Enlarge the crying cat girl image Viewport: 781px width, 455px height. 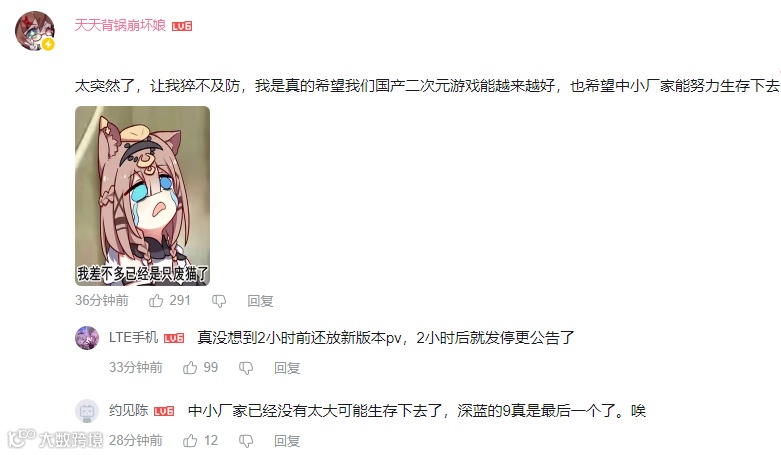[142, 196]
